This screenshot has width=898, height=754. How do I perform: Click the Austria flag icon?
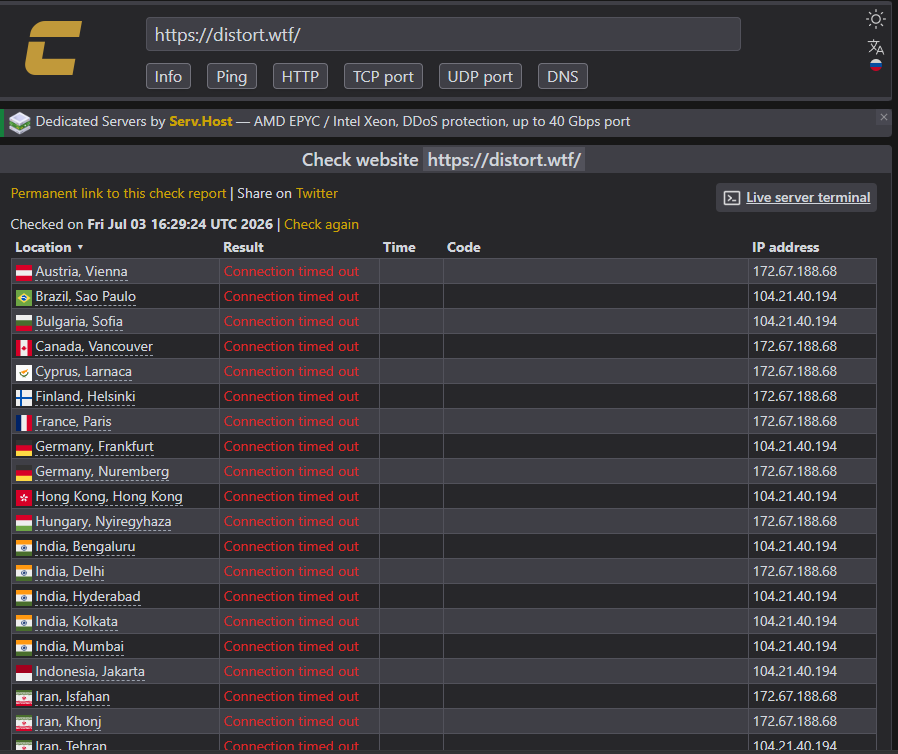[x=23, y=273]
